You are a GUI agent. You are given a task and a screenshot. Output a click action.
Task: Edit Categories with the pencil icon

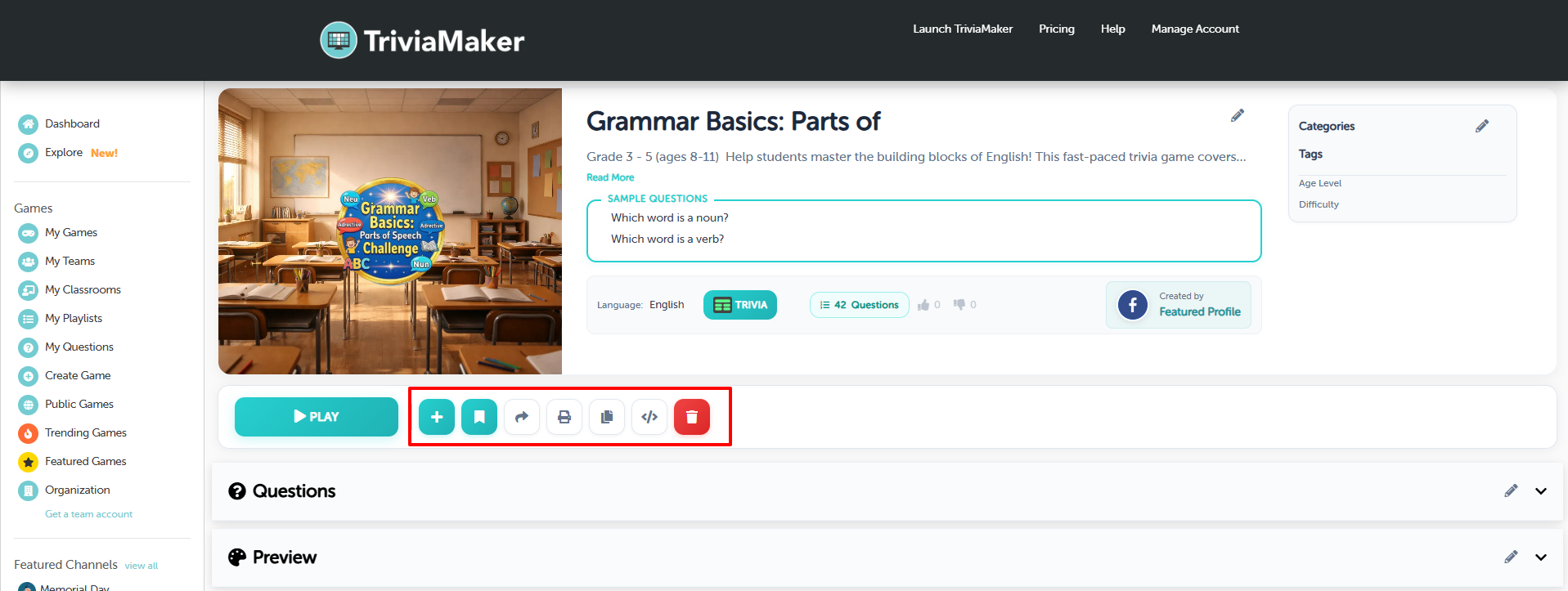pyautogui.click(x=1482, y=126)
